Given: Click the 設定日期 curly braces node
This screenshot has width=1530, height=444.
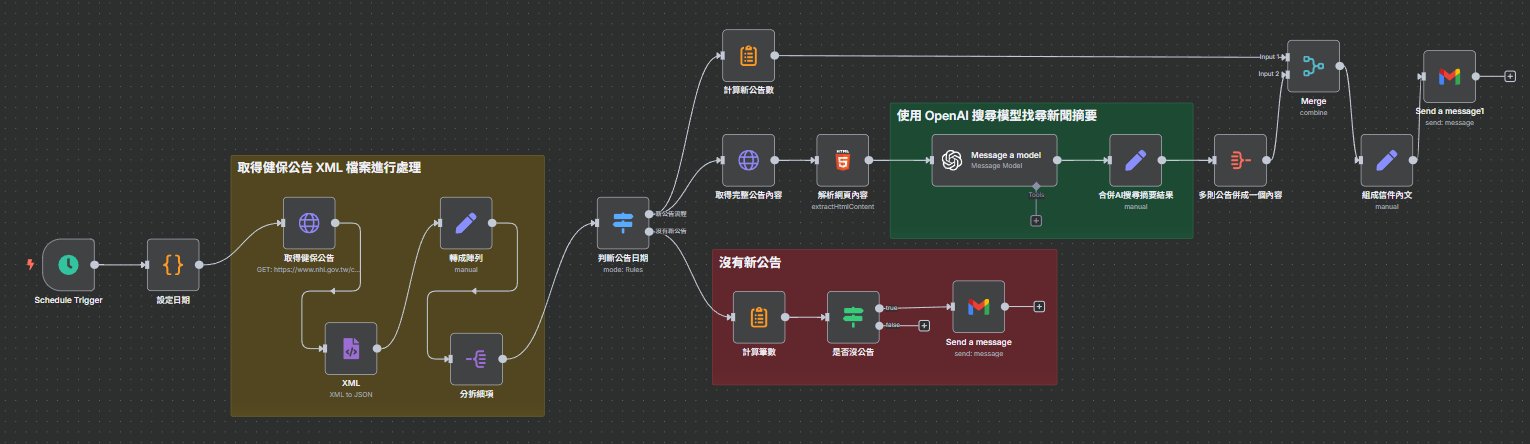Looking at the screenshot, I should click(x=173, y=265).
